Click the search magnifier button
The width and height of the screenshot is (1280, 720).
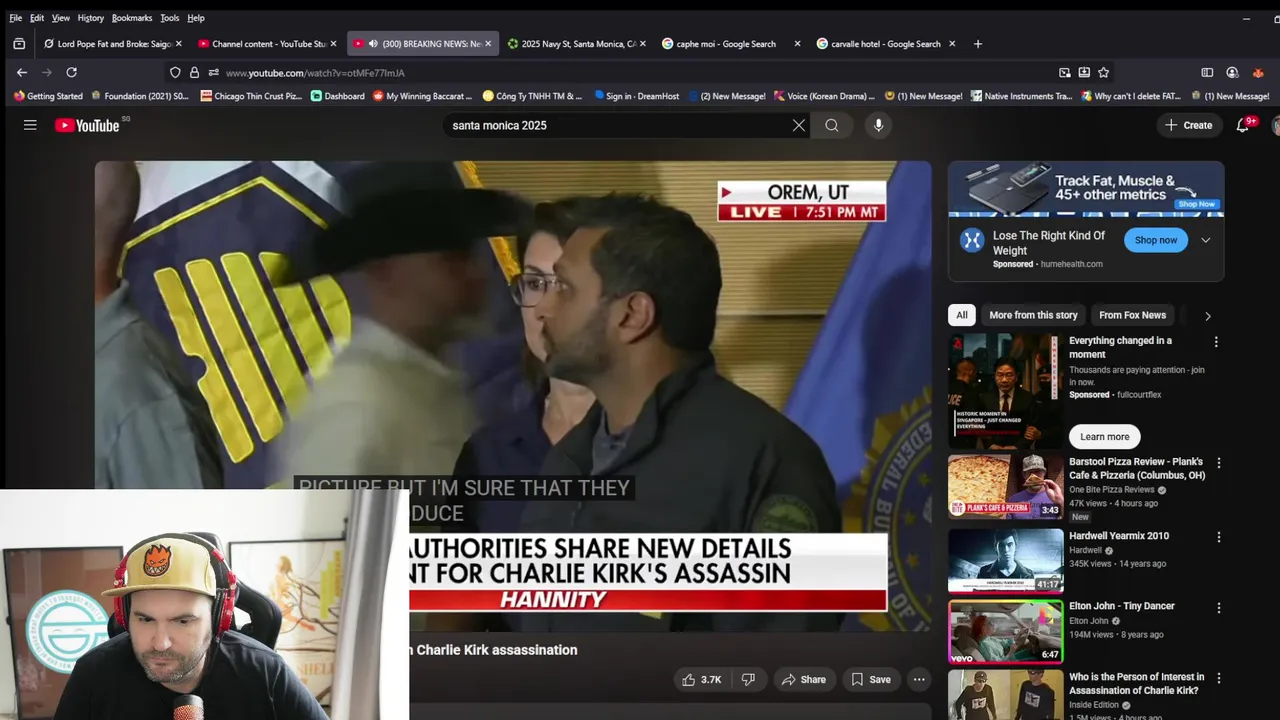[832, 125]
